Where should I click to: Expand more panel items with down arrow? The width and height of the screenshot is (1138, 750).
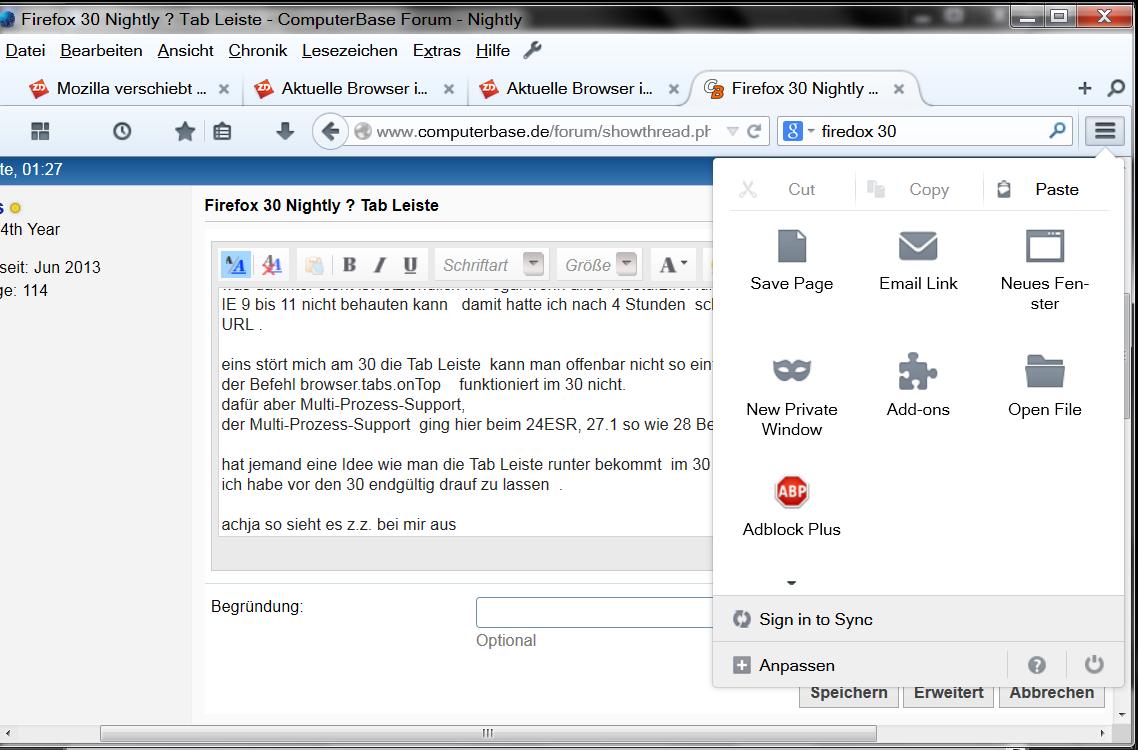point(792,582)
